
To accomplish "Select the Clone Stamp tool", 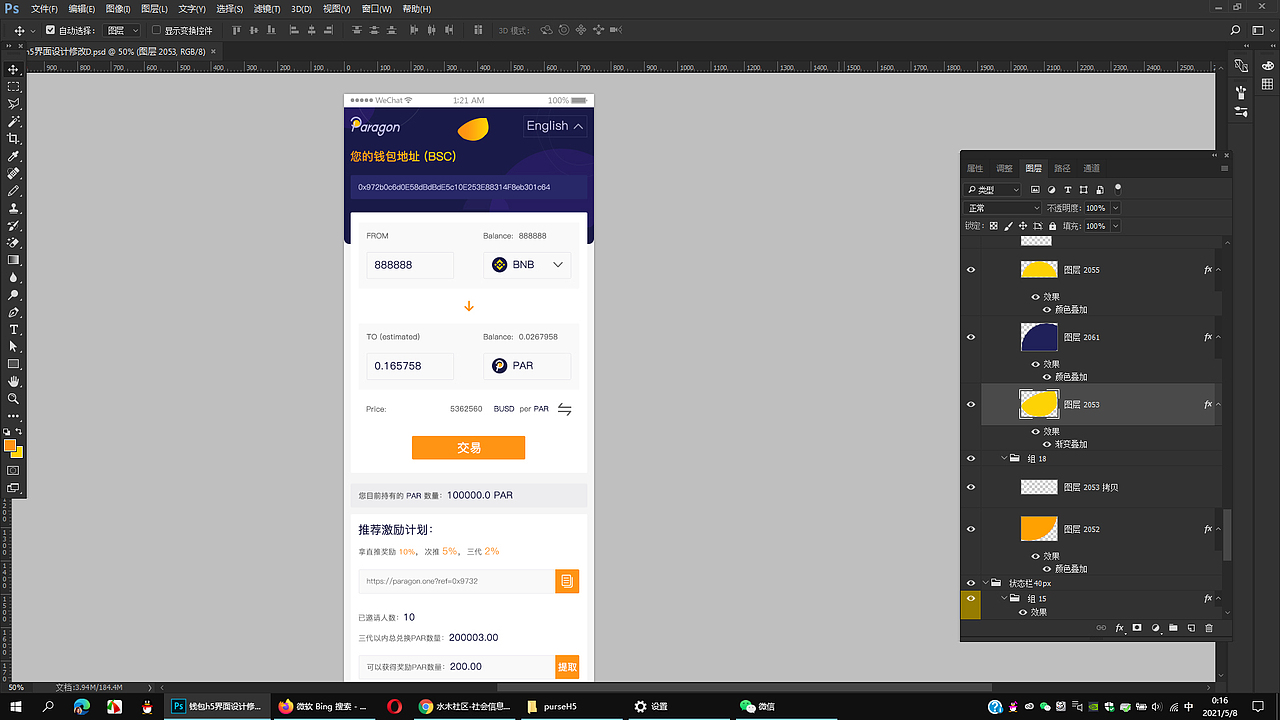I will click(14, 209).
